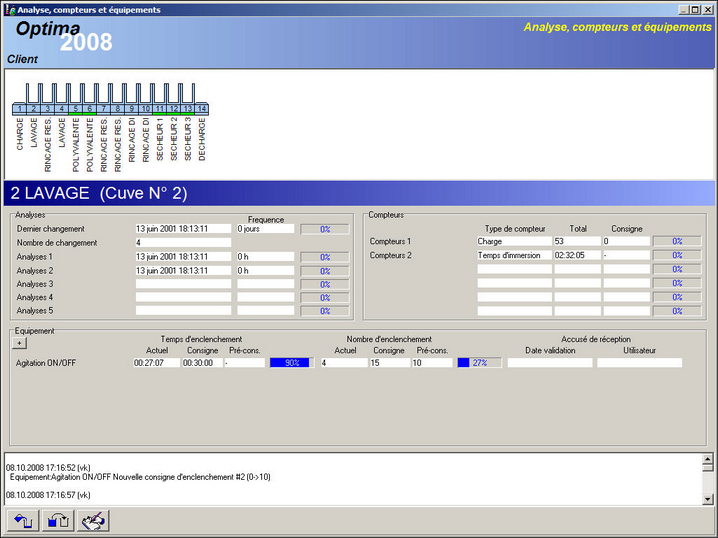The height and width of the screenshot is (538, 718).
Task: Select tank 9 RINCAGE DI in the diagram
Action: (x=131, y=109)
